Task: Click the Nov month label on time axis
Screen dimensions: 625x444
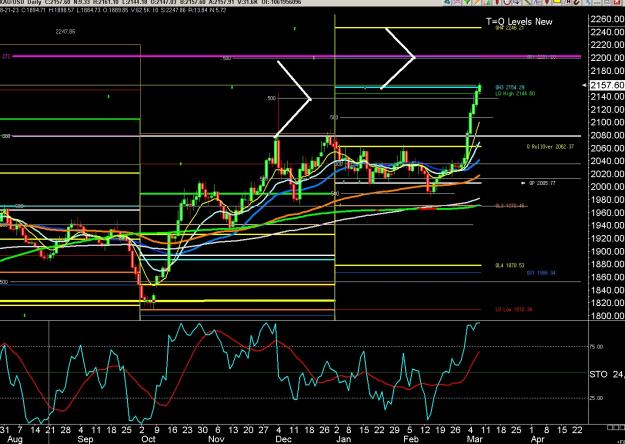Action: pyautogui.click(x=216, y=439)
